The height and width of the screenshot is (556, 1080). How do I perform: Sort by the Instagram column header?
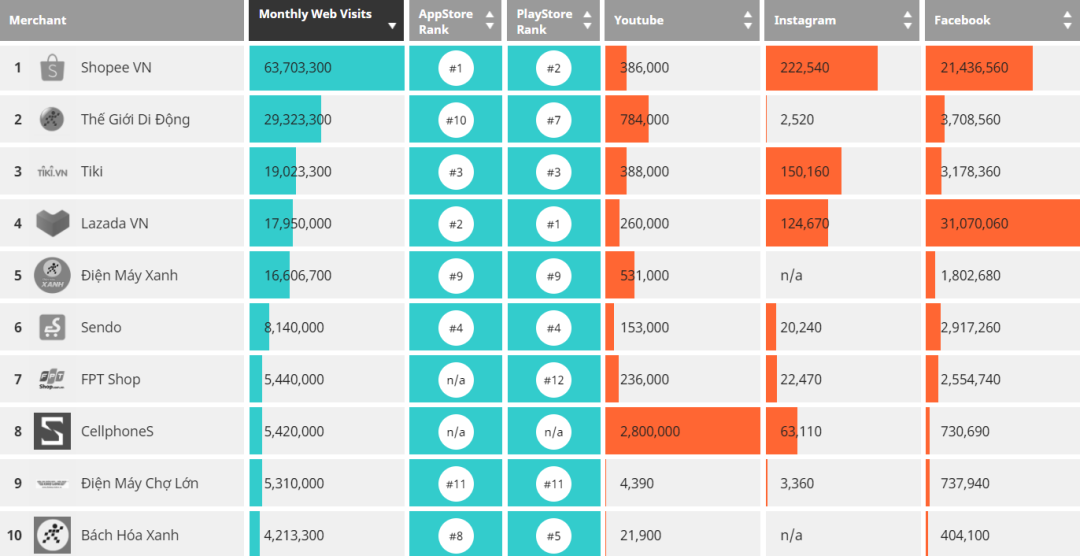(842, 20)
